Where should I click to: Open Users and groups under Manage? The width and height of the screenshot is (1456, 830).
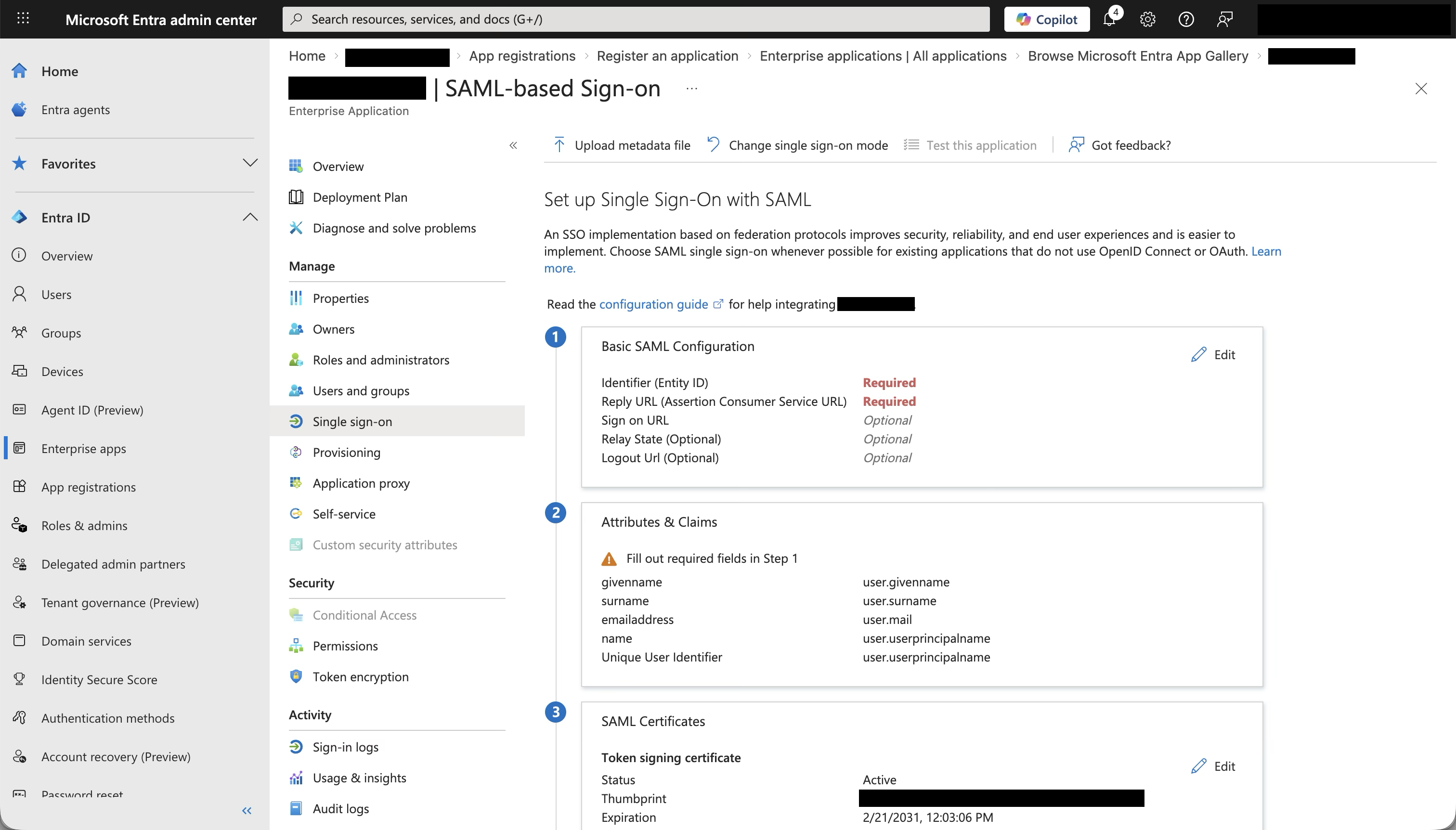coord(361,390)
